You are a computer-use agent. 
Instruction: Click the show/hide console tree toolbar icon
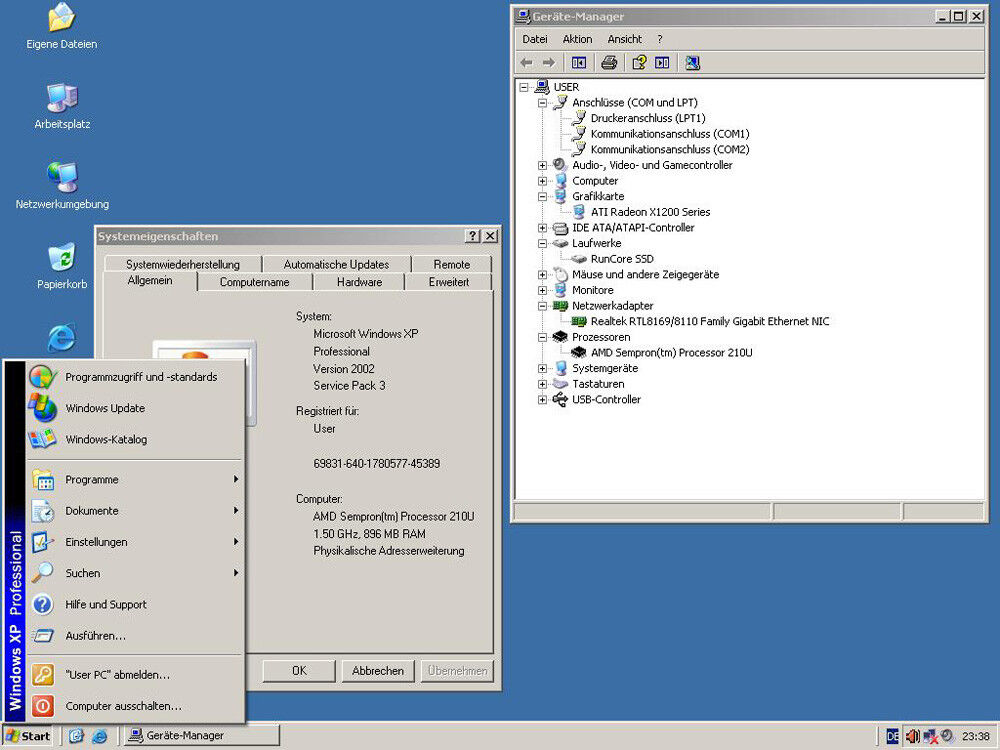[x=578, y=62]
